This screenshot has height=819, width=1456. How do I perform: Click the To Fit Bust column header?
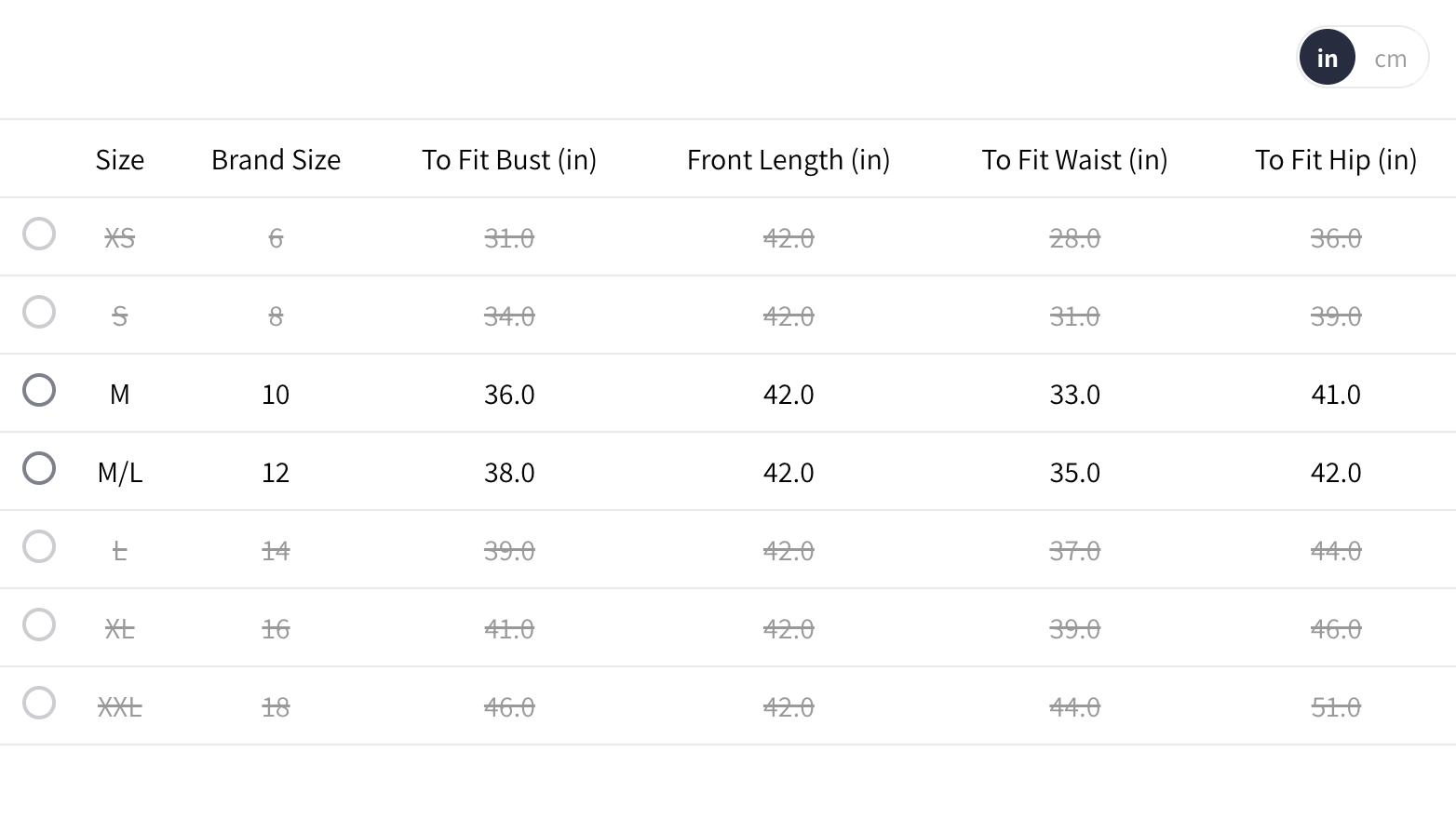pos(508,160)
